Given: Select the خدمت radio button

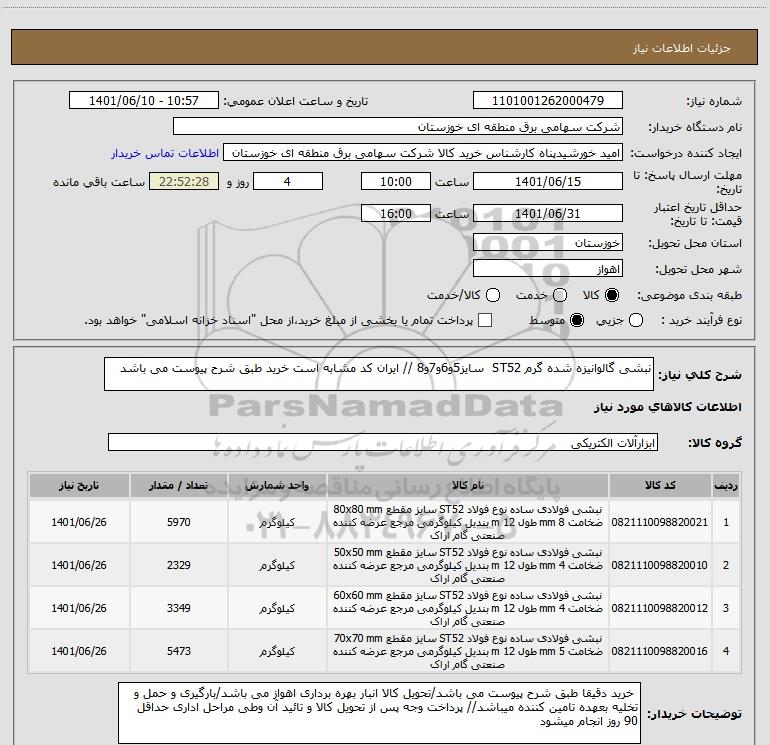Looking at the screenshot, I should [560, 295].
